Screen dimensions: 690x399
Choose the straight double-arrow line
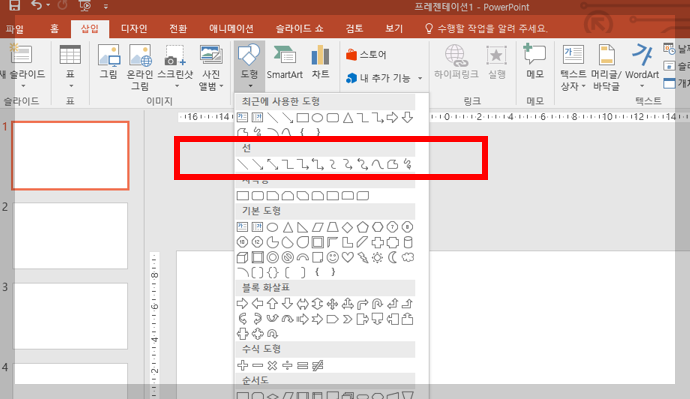click(272, 165)
